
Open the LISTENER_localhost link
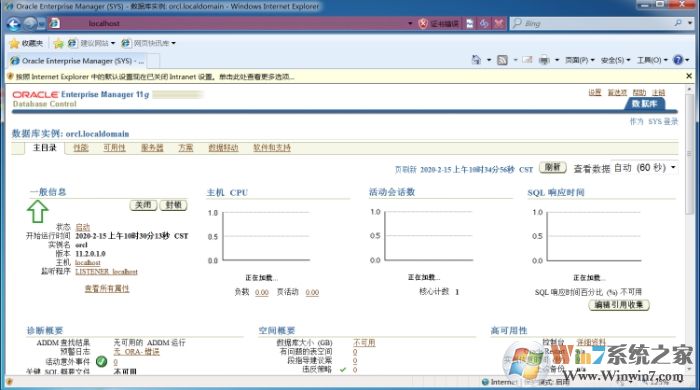click(106, 271)
